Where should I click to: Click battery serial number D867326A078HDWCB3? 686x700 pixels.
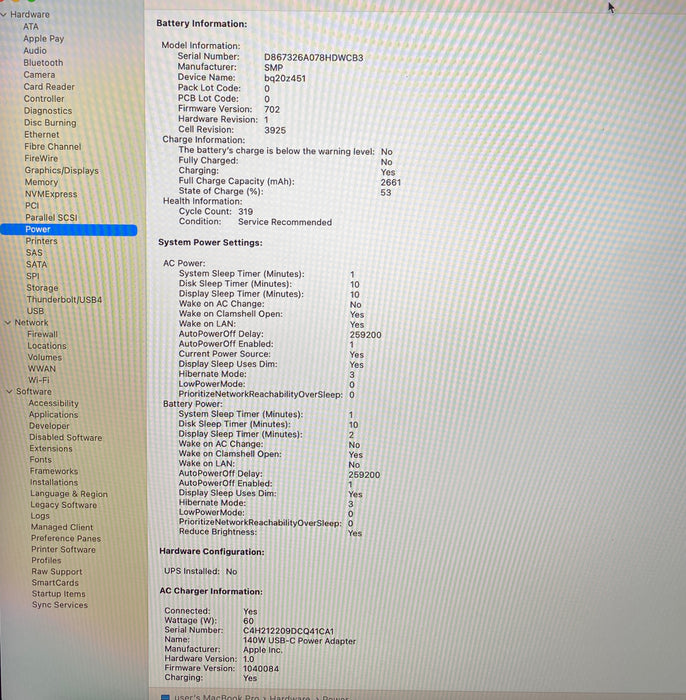pos(313,58)
